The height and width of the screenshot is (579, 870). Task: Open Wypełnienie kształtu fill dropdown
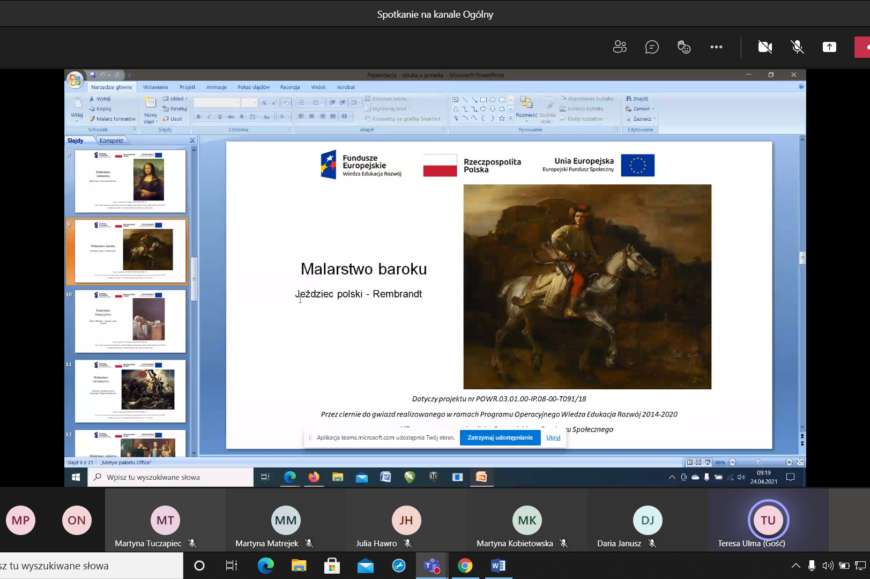pos(588,99)
